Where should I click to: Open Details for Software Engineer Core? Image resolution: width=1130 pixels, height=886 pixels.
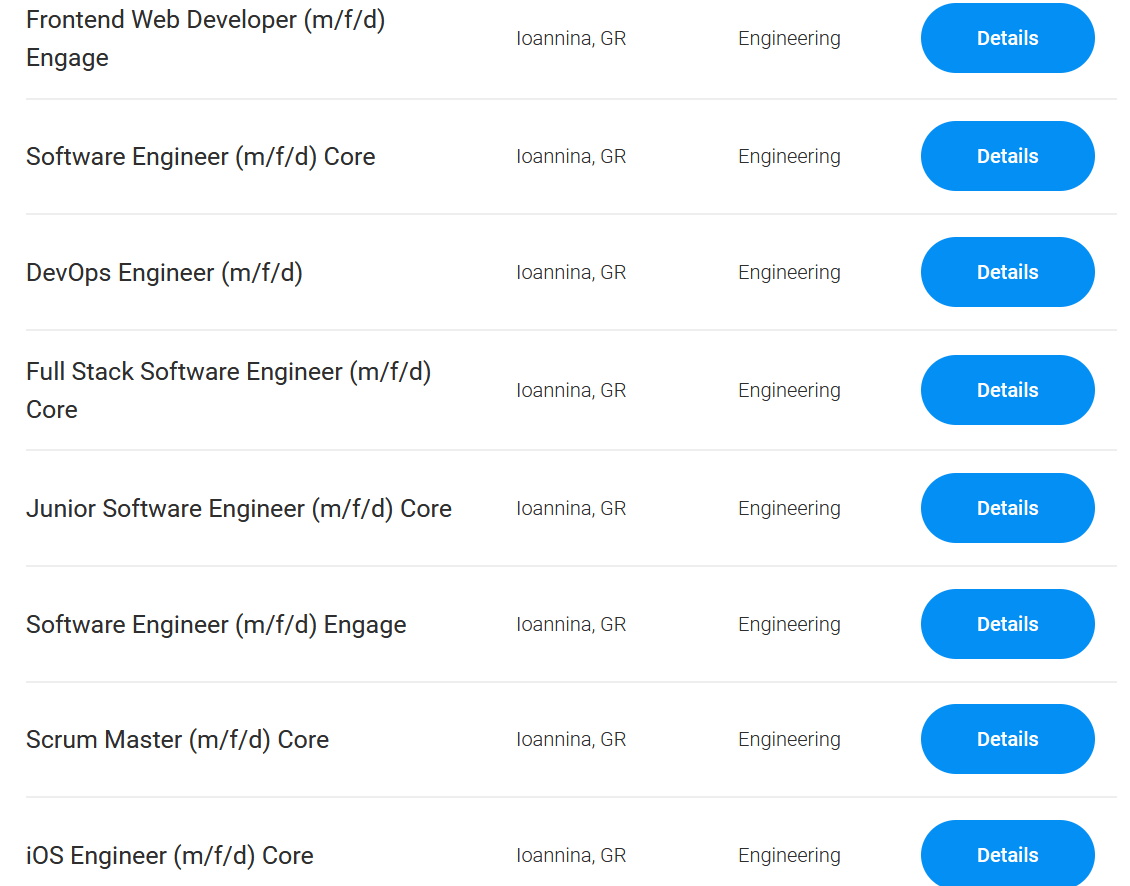point(1007,156)
